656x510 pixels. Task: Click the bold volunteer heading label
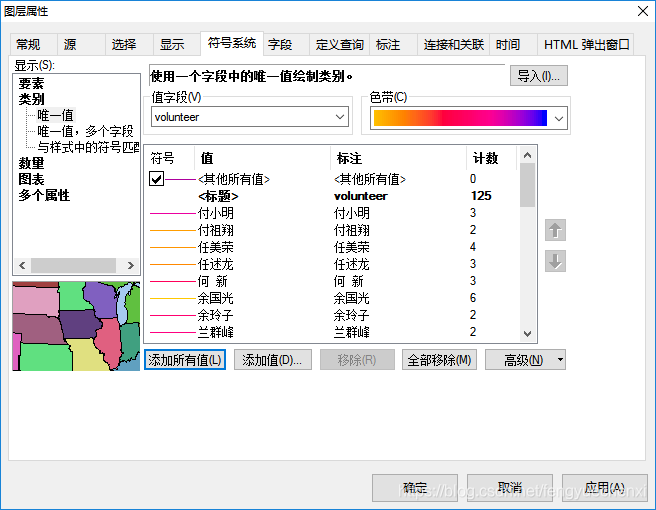(x=361, y=196)
